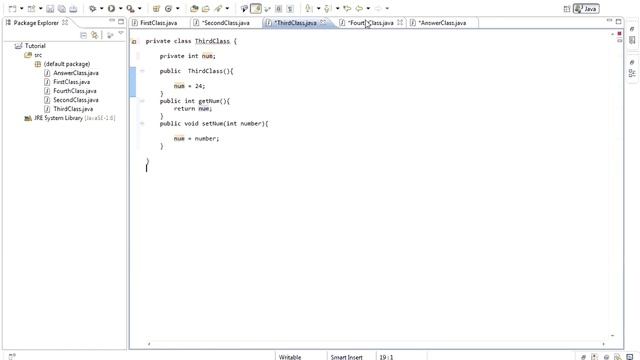The image size is (640, 360).
Task: Run the program with Run icon
Action: (x=111, y=9)
